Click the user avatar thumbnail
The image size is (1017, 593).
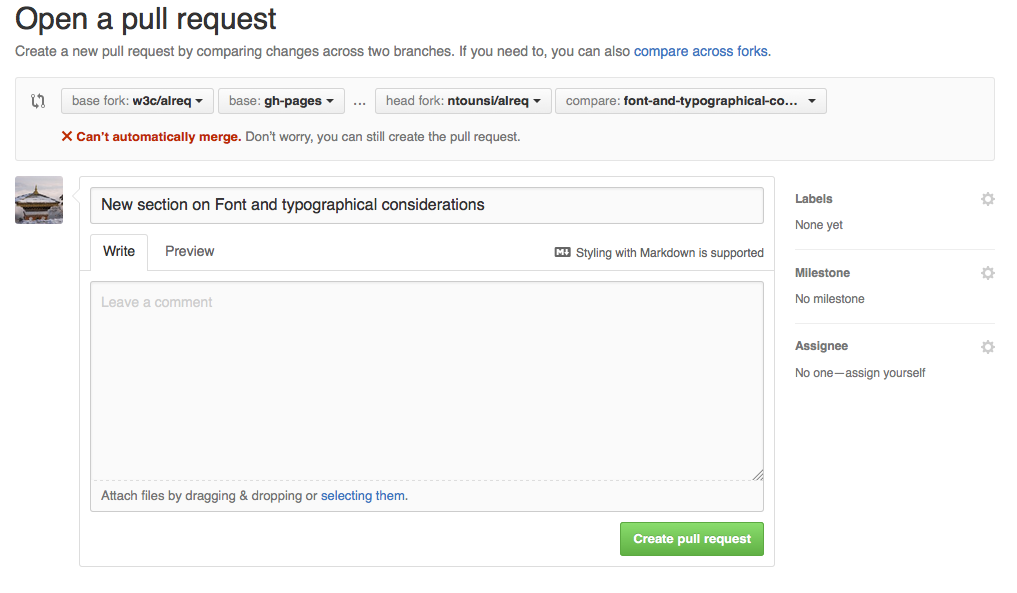[39, 200]
